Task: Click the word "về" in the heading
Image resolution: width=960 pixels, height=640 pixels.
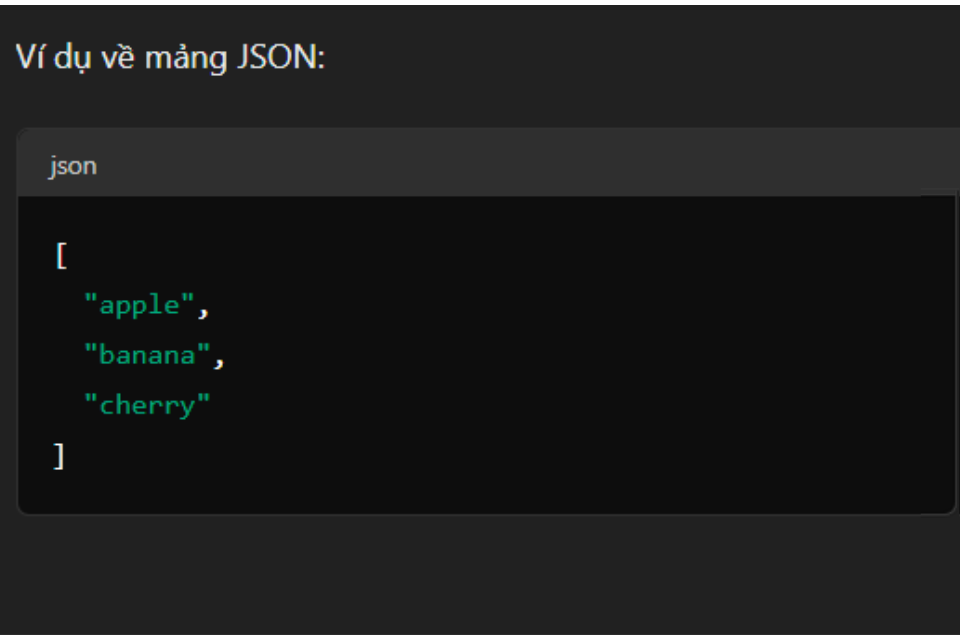Action: [x=123, y=57]
